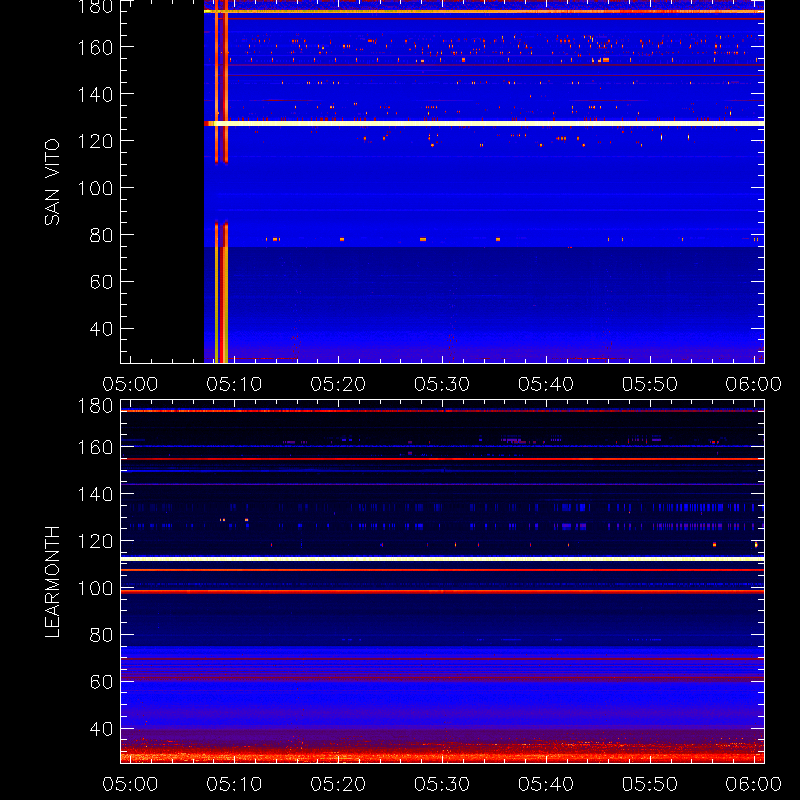Pick the 100 tick label on LEARMONTH plot
Viewport: 800px width, 800px height.
click(x=95, y=588)
